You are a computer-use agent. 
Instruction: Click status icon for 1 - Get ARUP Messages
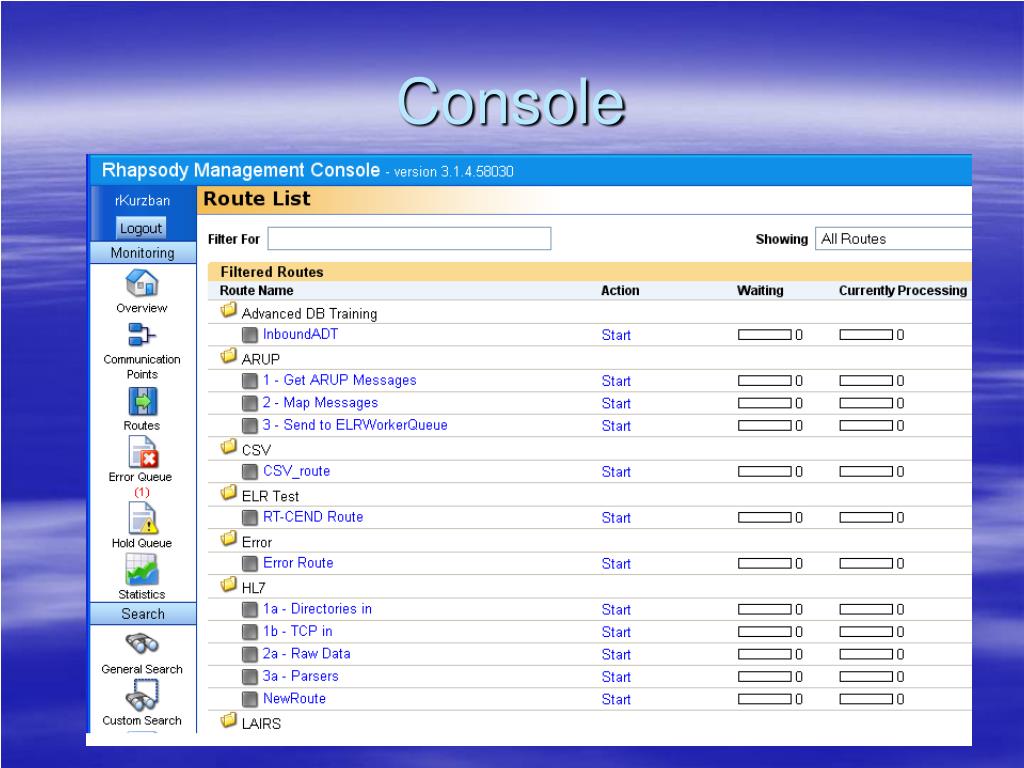[x=249, y=381]
